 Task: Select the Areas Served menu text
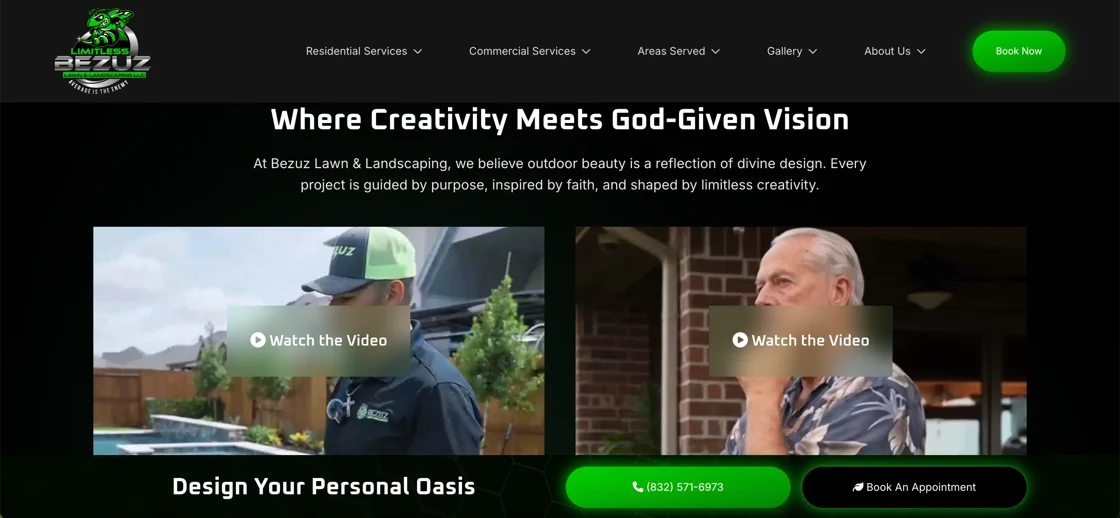671,51
